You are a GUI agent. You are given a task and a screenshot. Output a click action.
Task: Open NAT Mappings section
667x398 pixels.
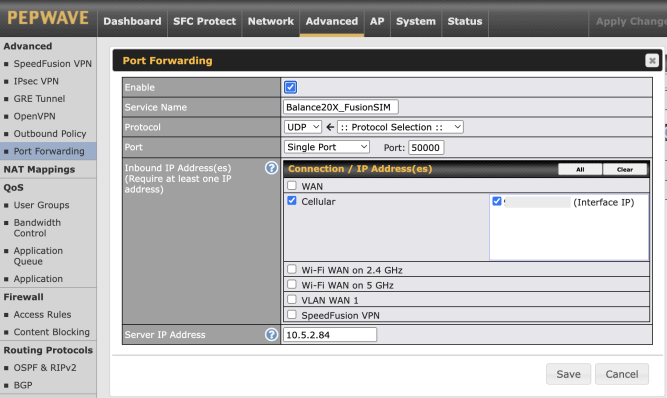pos(39,169)
